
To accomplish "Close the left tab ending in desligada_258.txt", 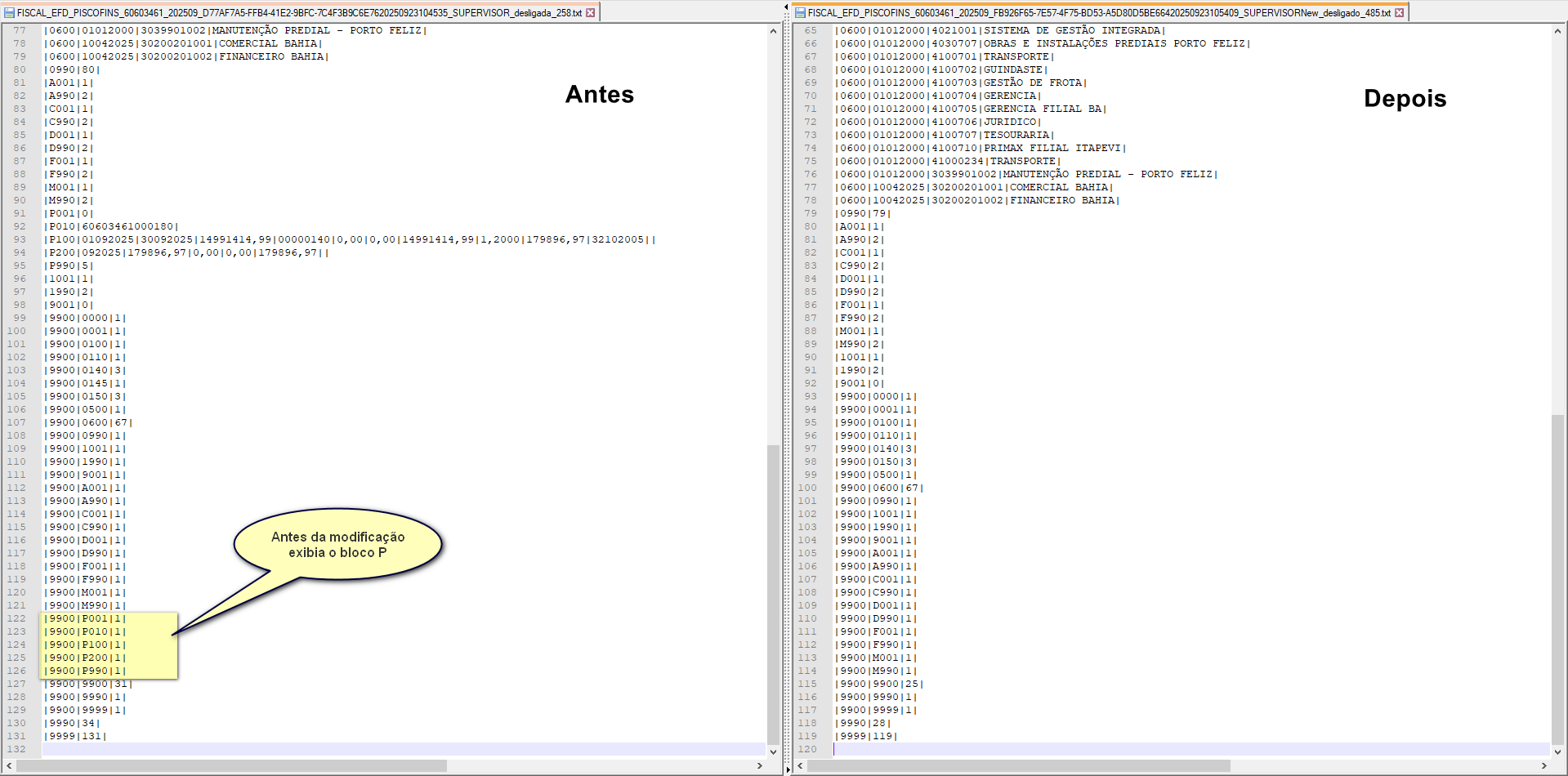I will (x=590, y=13).
